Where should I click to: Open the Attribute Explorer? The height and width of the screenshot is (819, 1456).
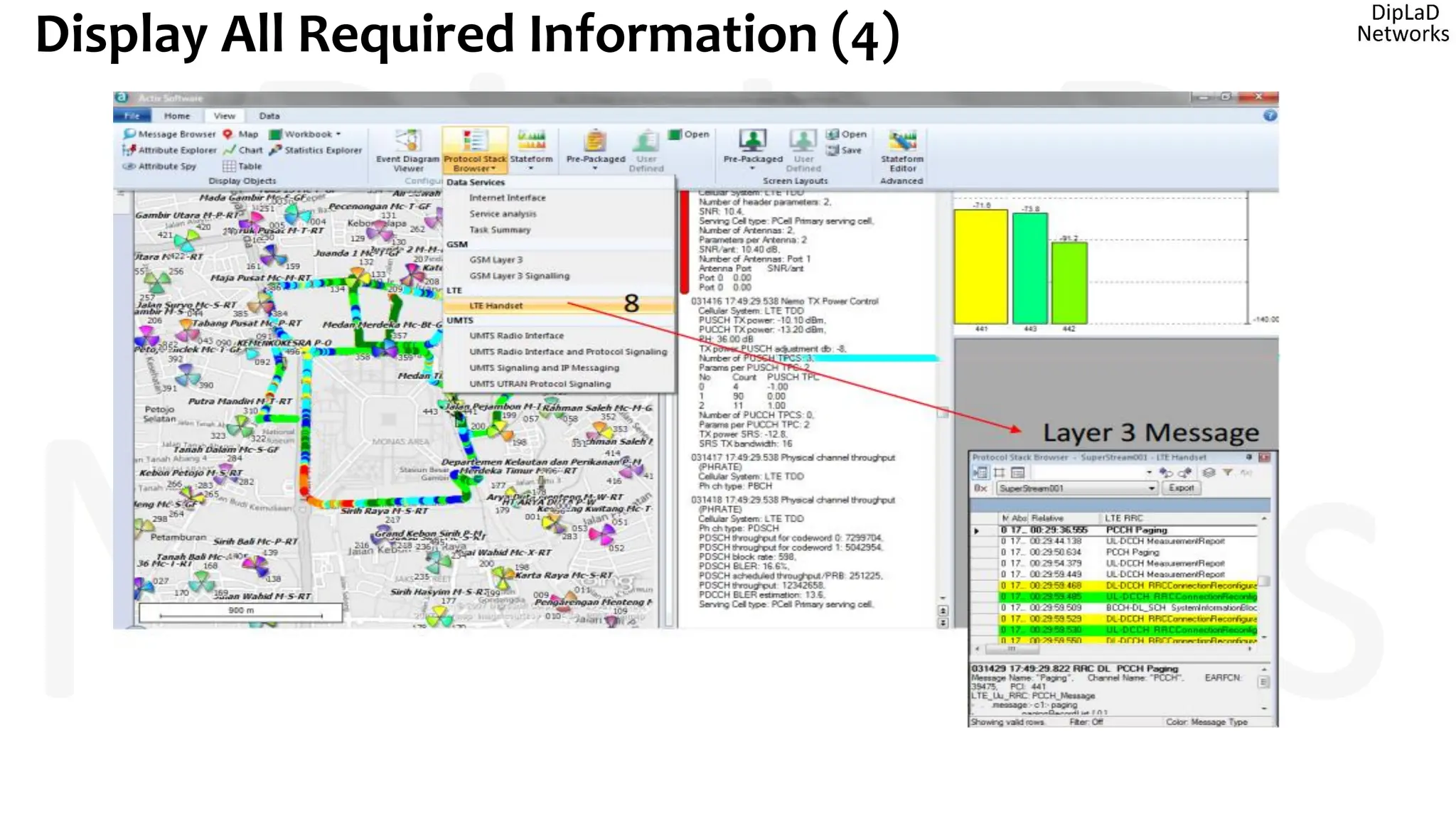[169, 150]
